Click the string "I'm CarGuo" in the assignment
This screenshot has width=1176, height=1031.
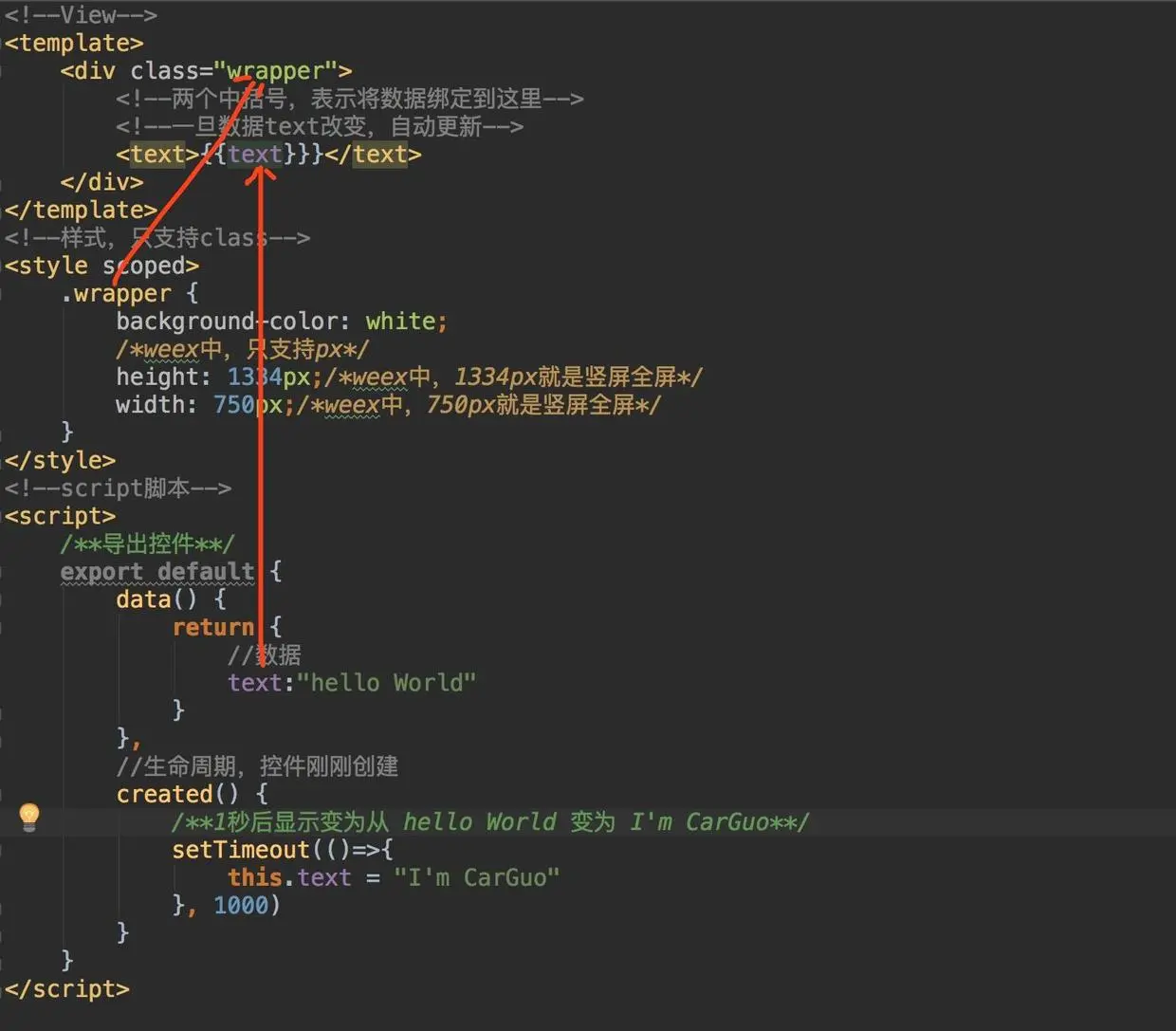point(476,877)
